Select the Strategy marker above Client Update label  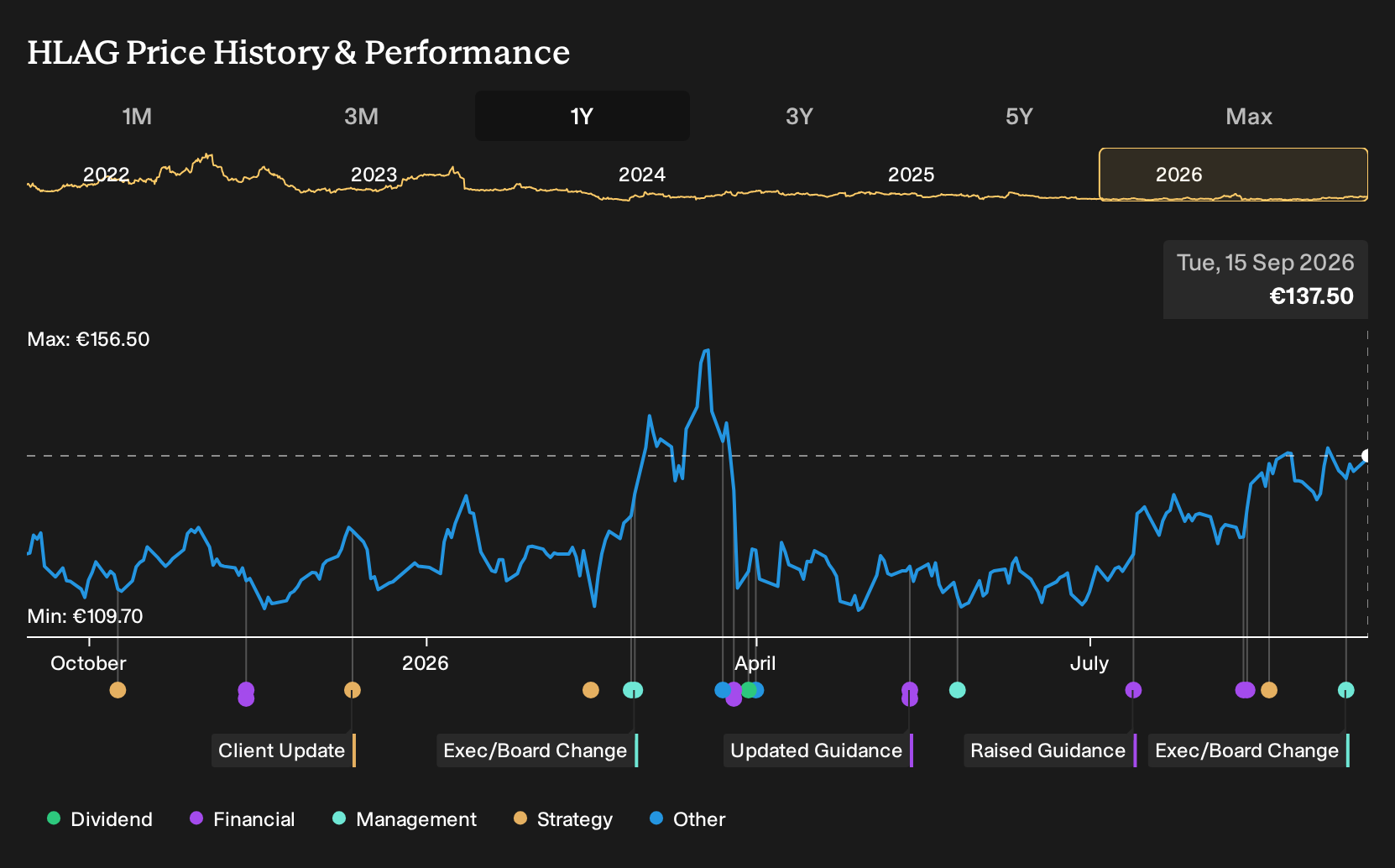pyautogui.click(x=353, y=690)
